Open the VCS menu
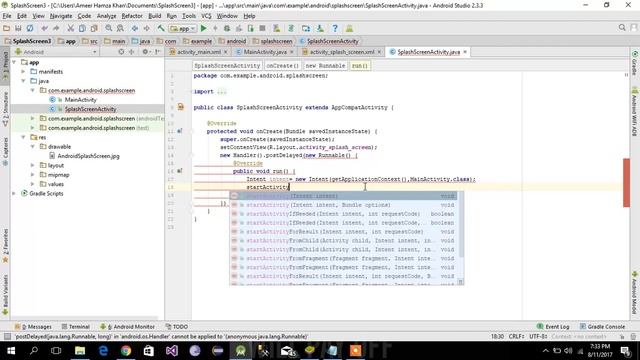 (206, 16)
